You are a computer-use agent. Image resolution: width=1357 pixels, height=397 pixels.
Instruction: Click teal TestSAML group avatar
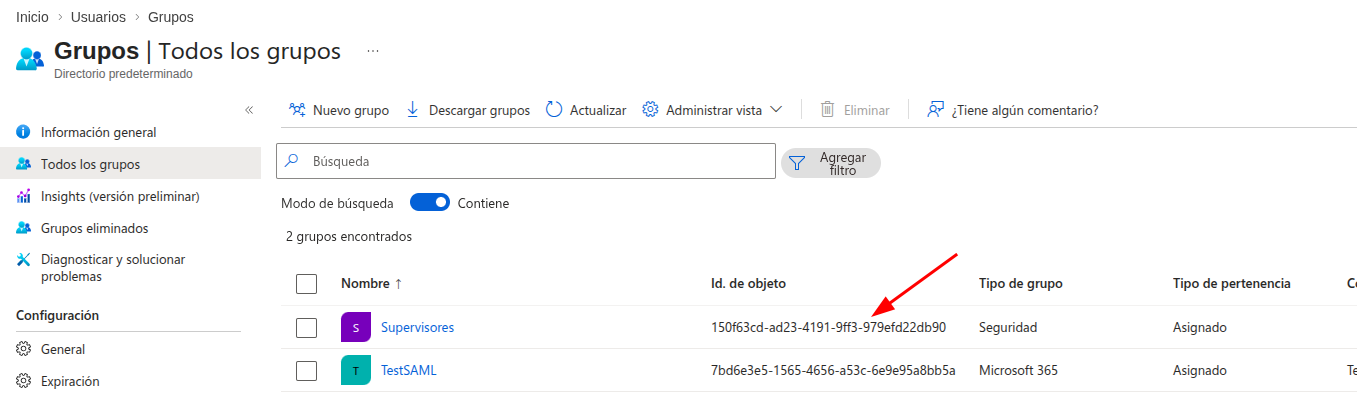356,371
